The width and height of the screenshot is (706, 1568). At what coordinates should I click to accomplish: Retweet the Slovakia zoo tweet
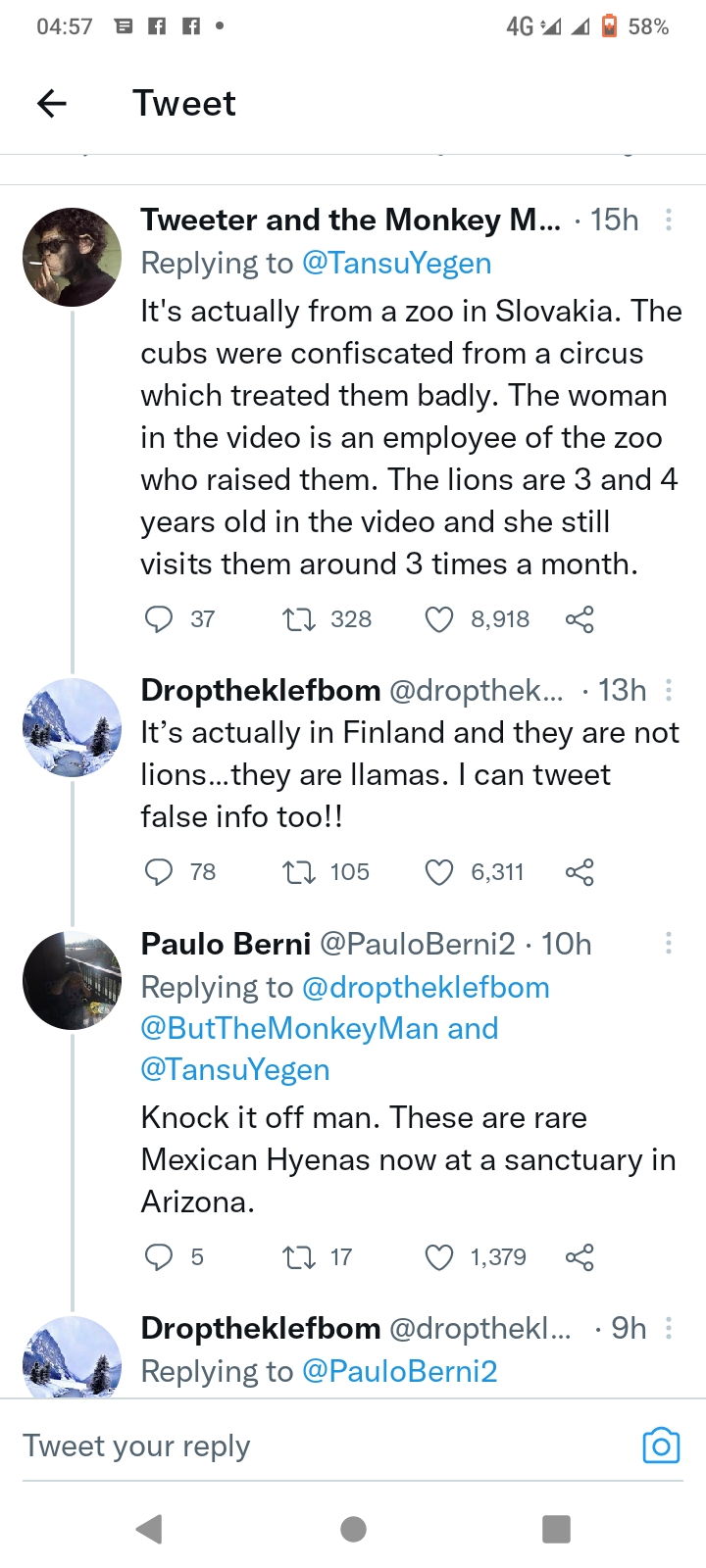click(x=298, y=619)
